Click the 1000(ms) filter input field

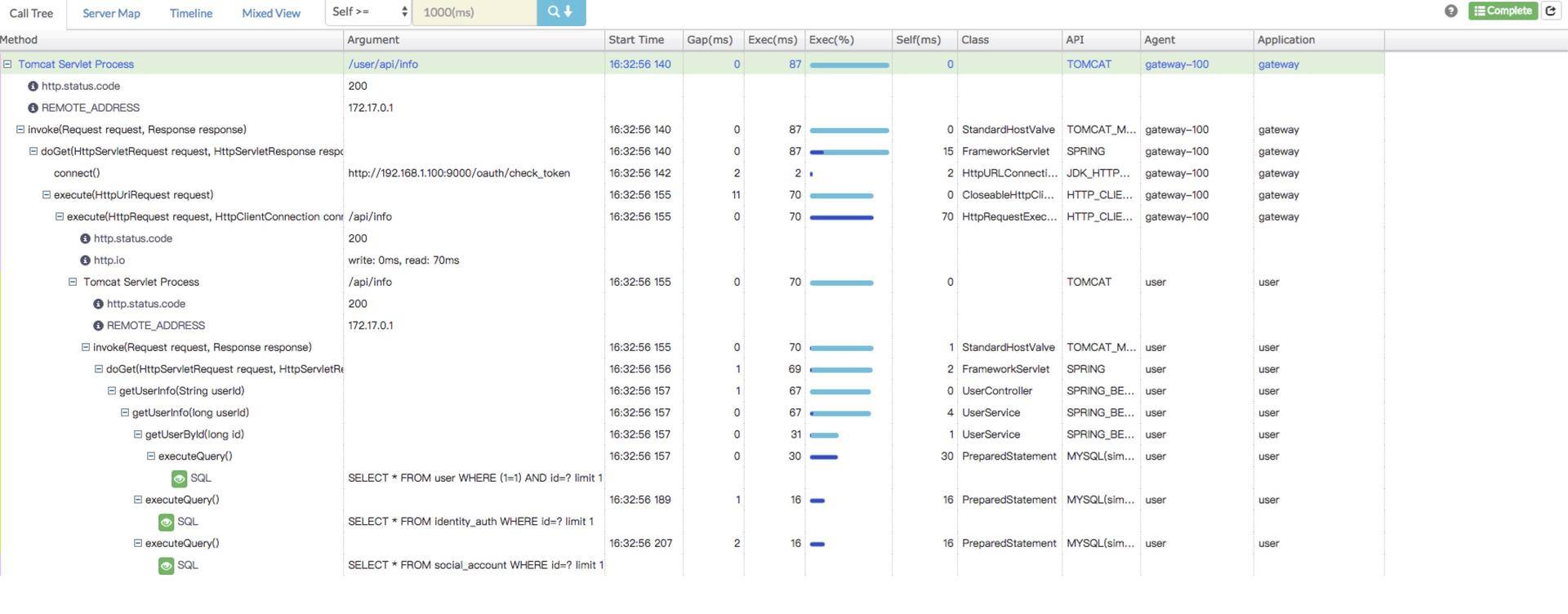tap(474, 12)
